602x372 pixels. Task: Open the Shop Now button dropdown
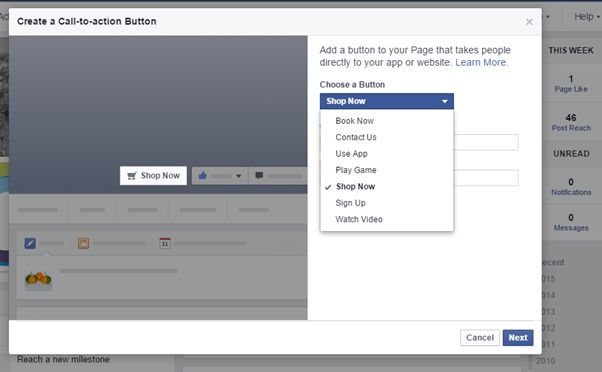click(x=387, y=101)
